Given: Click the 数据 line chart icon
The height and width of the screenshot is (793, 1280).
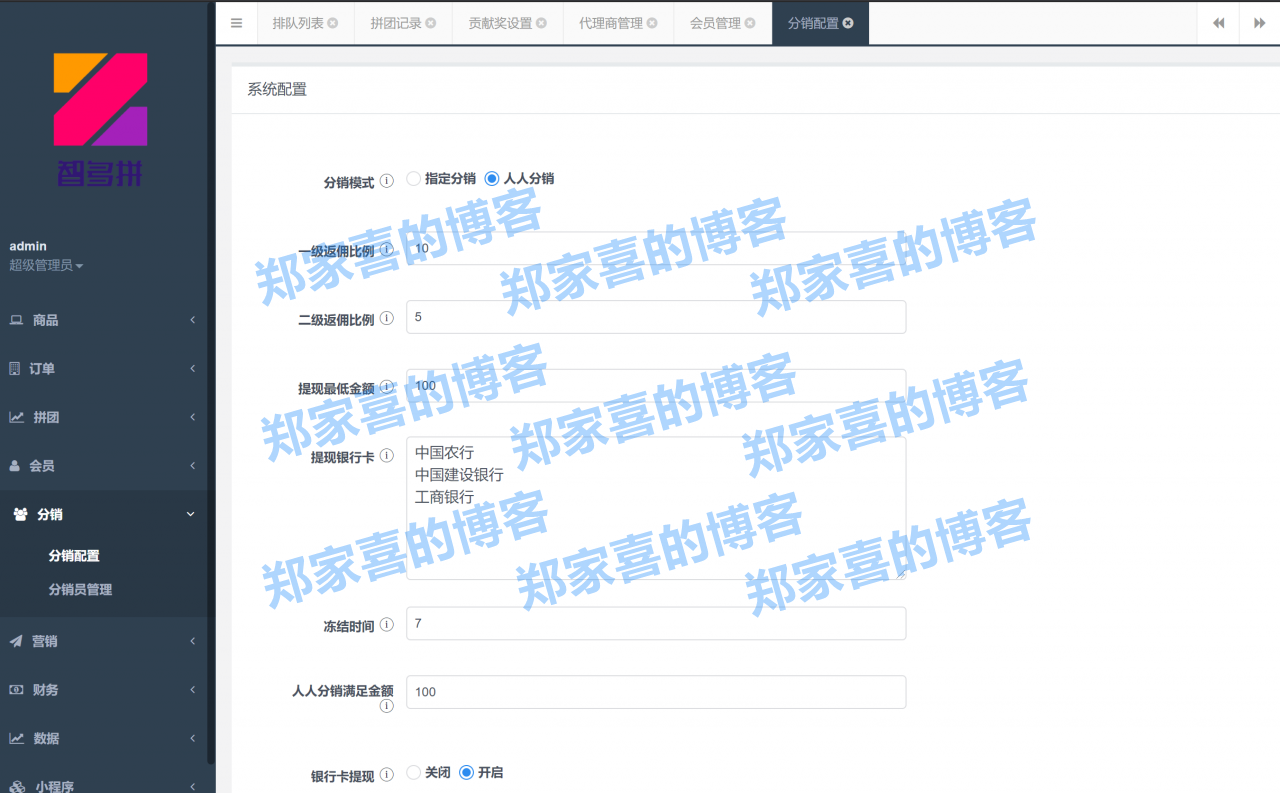Looking at the screenshot, I should click(x=17, y=738).
